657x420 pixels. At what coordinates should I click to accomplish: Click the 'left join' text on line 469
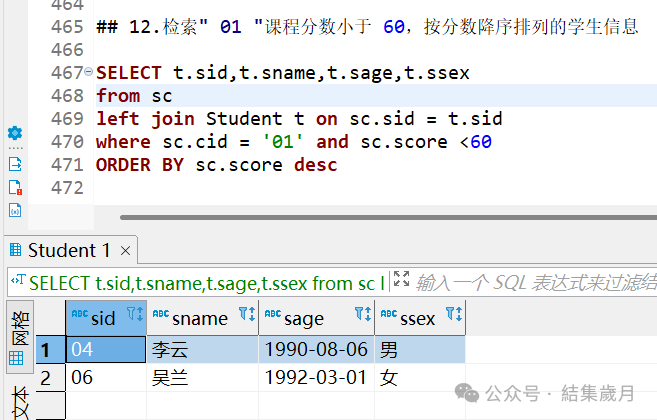pyautogui.click(x=145, y=119)
